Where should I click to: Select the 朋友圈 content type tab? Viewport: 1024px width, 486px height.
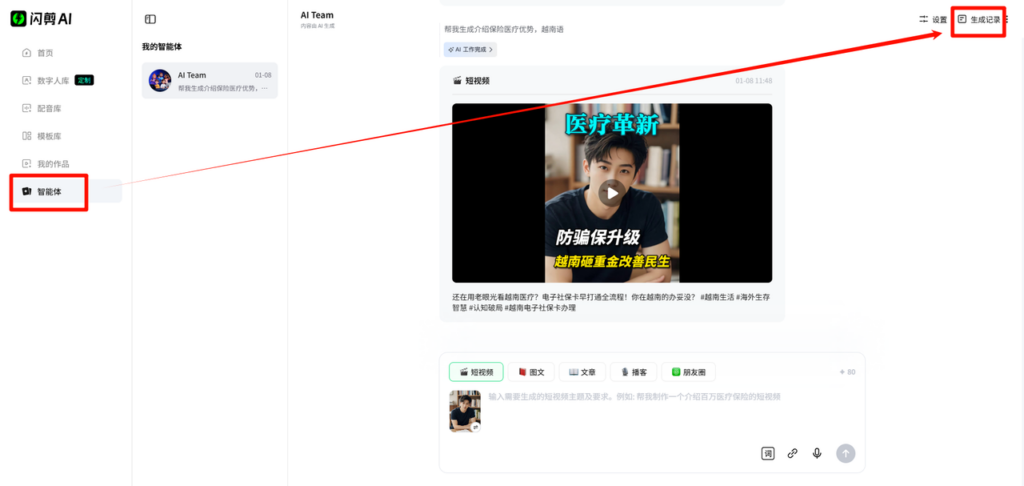(689, 372)
